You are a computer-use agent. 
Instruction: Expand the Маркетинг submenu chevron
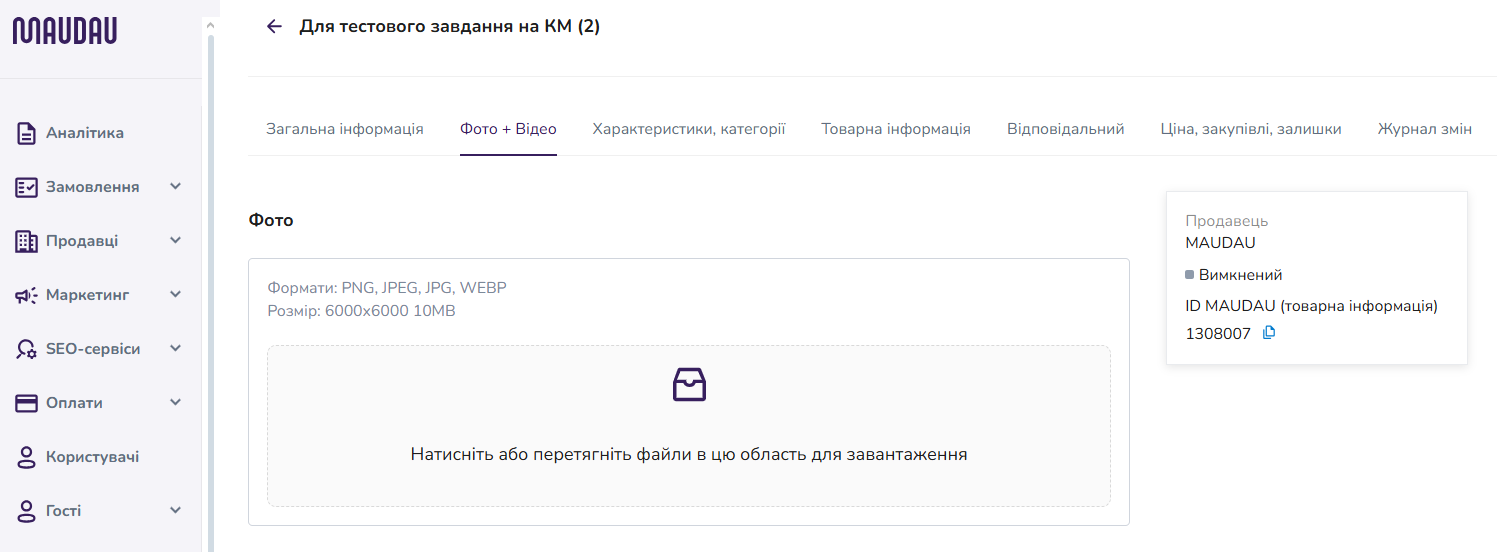[x=176, y=295]
